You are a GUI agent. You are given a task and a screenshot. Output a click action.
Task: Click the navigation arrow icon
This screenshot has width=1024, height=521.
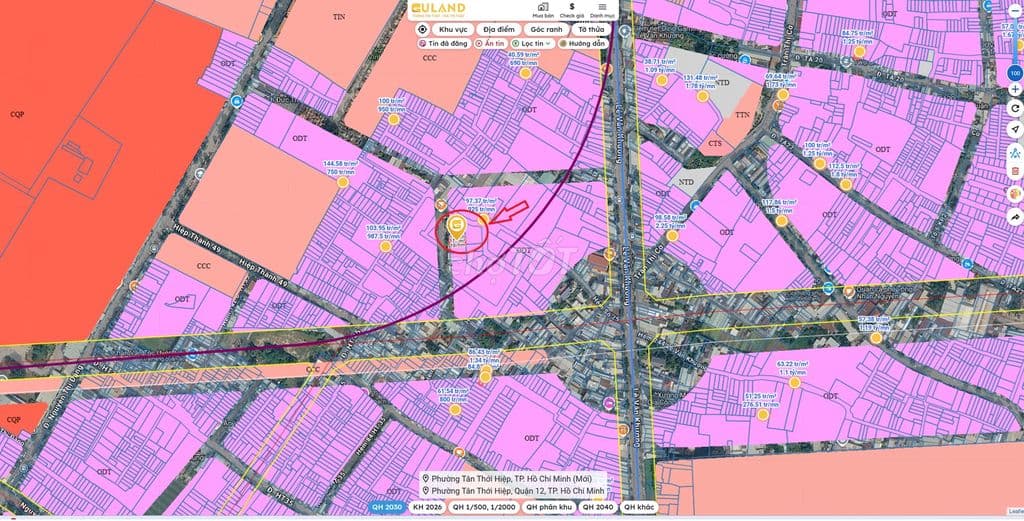pos(1015,131)
